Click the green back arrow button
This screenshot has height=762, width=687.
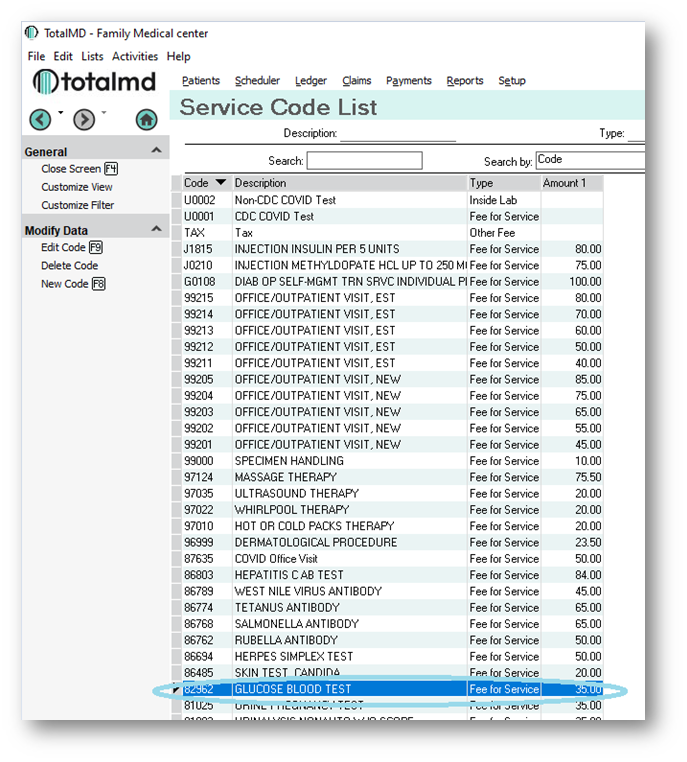pyautogui.click(x=40, y=120)
